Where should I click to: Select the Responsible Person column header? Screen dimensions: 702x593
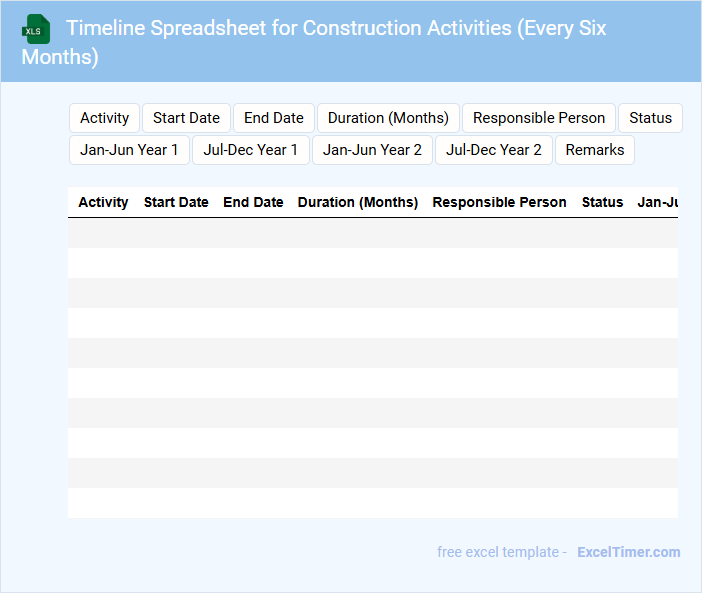pyautogui.click(x=499, y=202)
